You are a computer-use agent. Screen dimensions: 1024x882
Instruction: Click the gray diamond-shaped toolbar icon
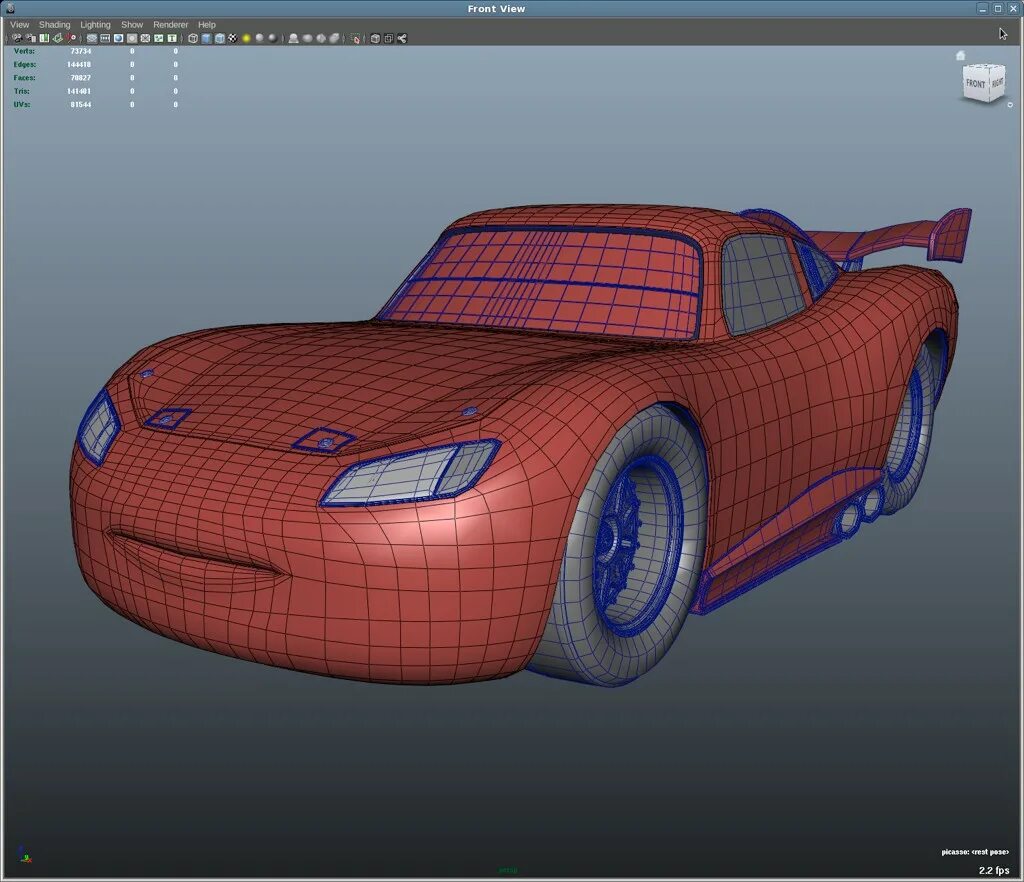321,39
